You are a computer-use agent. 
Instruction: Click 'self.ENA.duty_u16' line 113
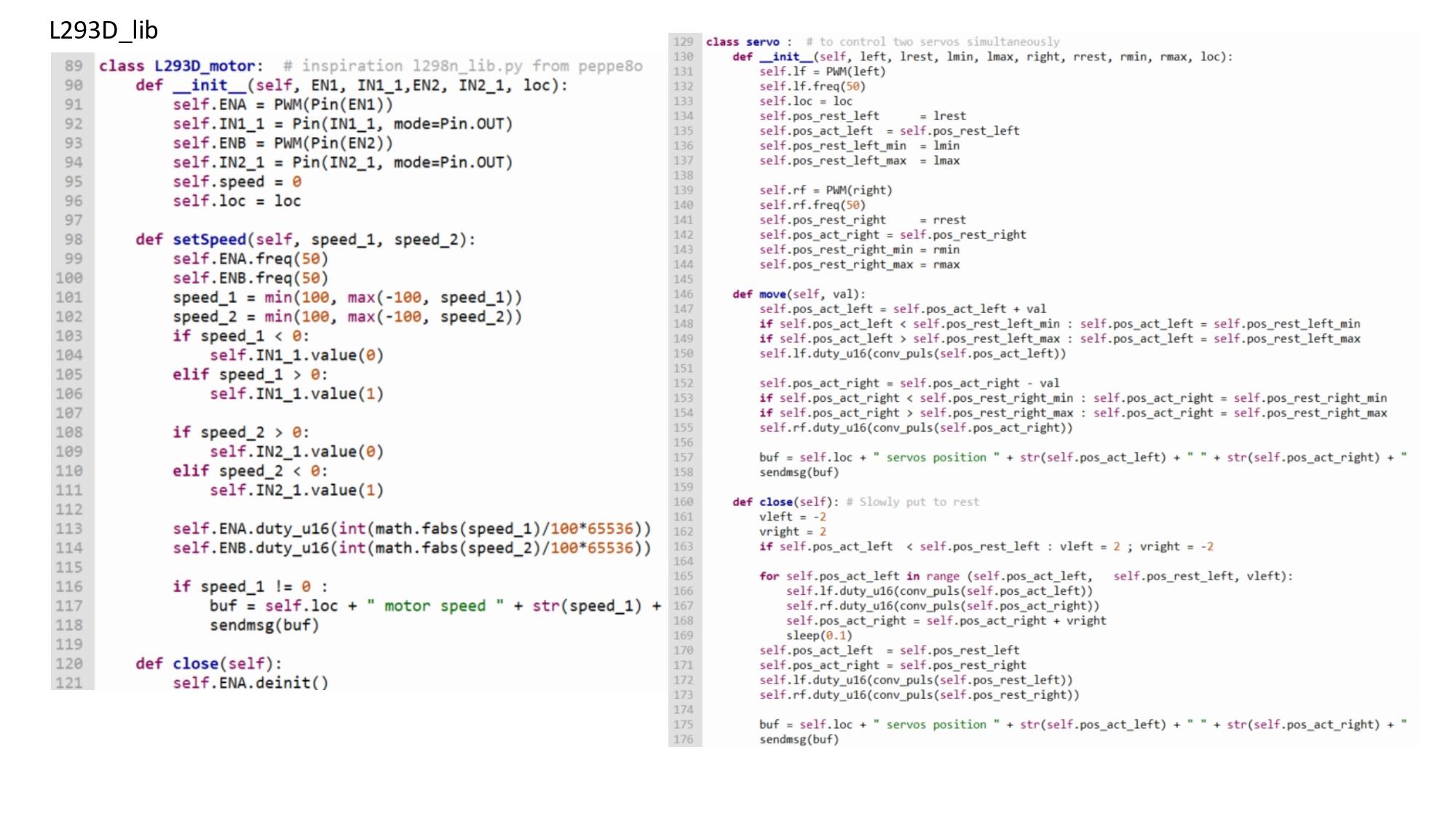point(412,529)
